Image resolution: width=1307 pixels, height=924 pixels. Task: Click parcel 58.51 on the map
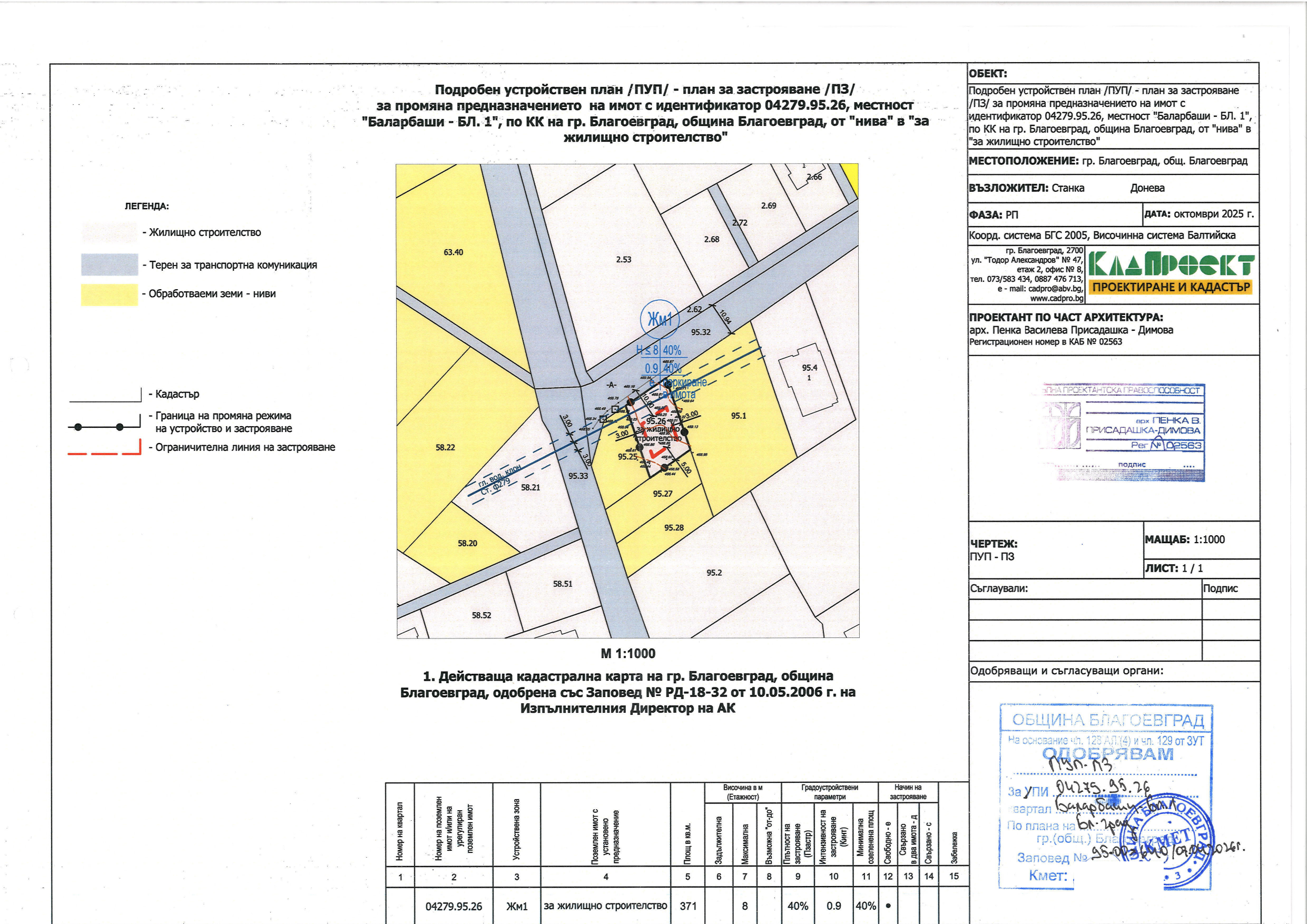[x=563, y=584]
